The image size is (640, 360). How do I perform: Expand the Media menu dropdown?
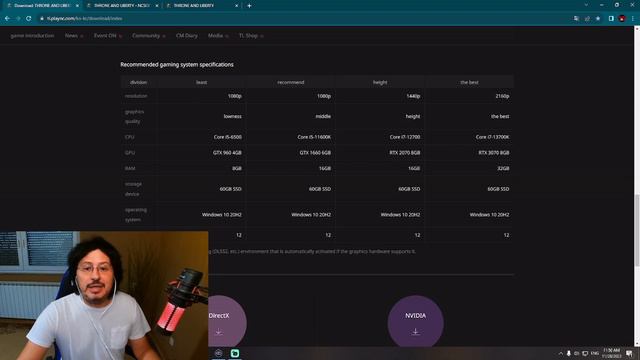click(218, 36)
